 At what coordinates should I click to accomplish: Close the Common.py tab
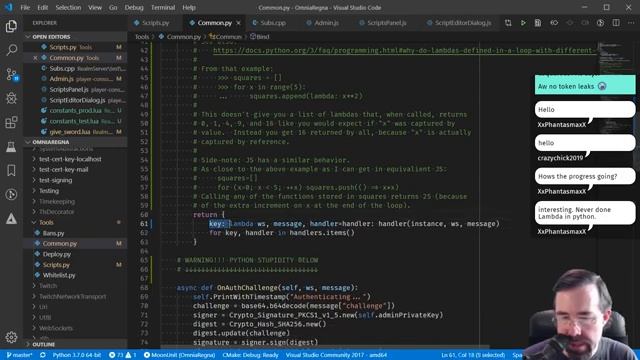238,23
